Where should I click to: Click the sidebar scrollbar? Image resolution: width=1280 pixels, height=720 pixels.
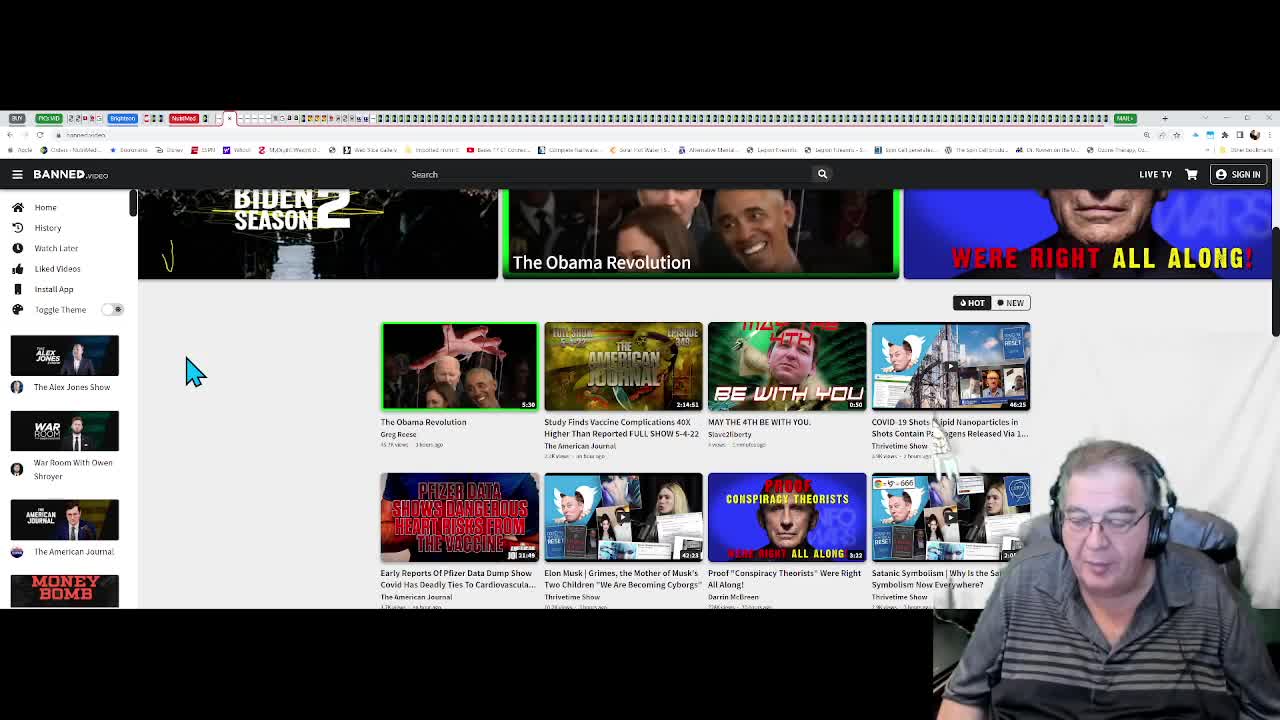132,203
